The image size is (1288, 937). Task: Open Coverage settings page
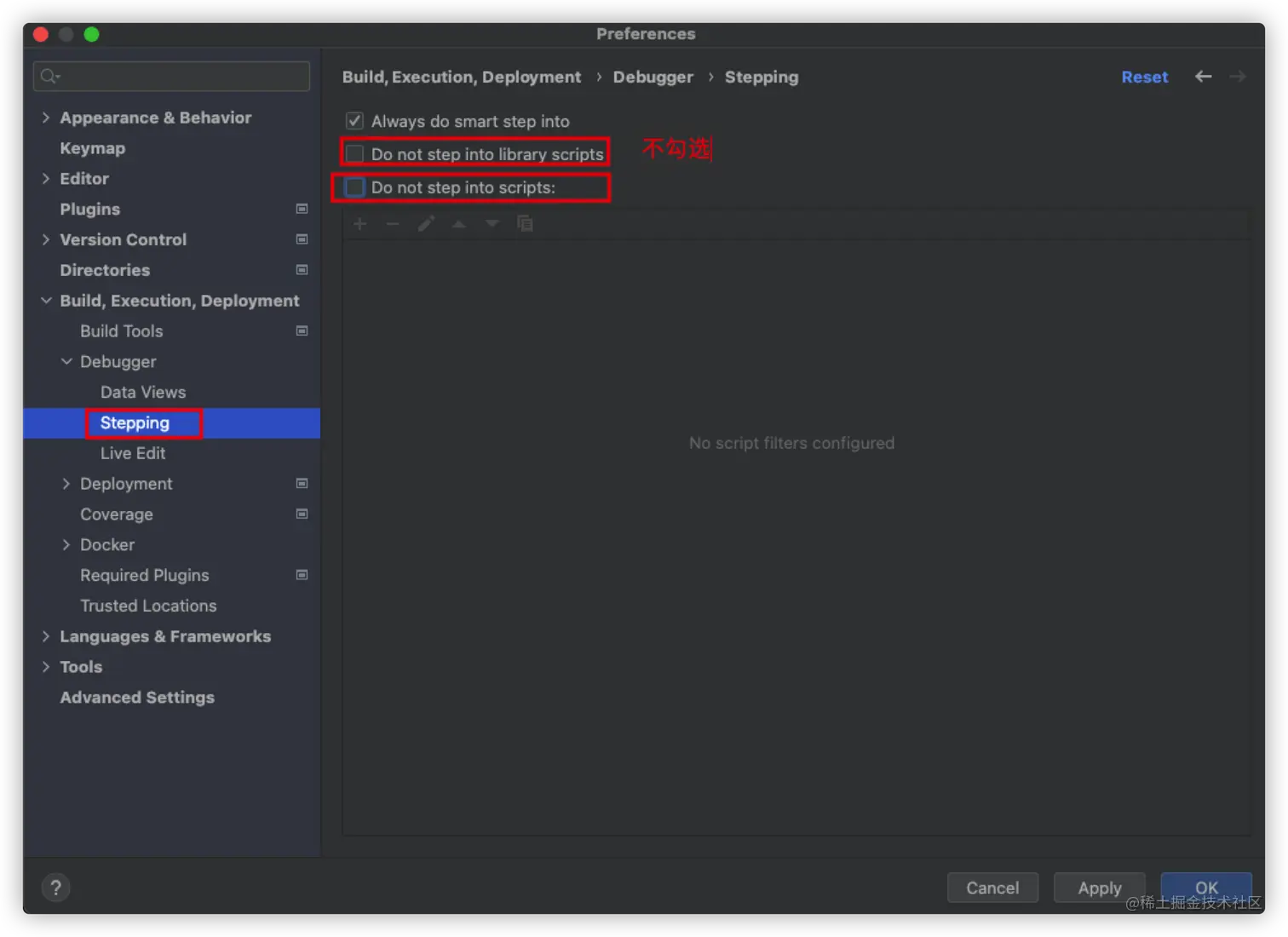pyautogui.click(x=117, y=514)
